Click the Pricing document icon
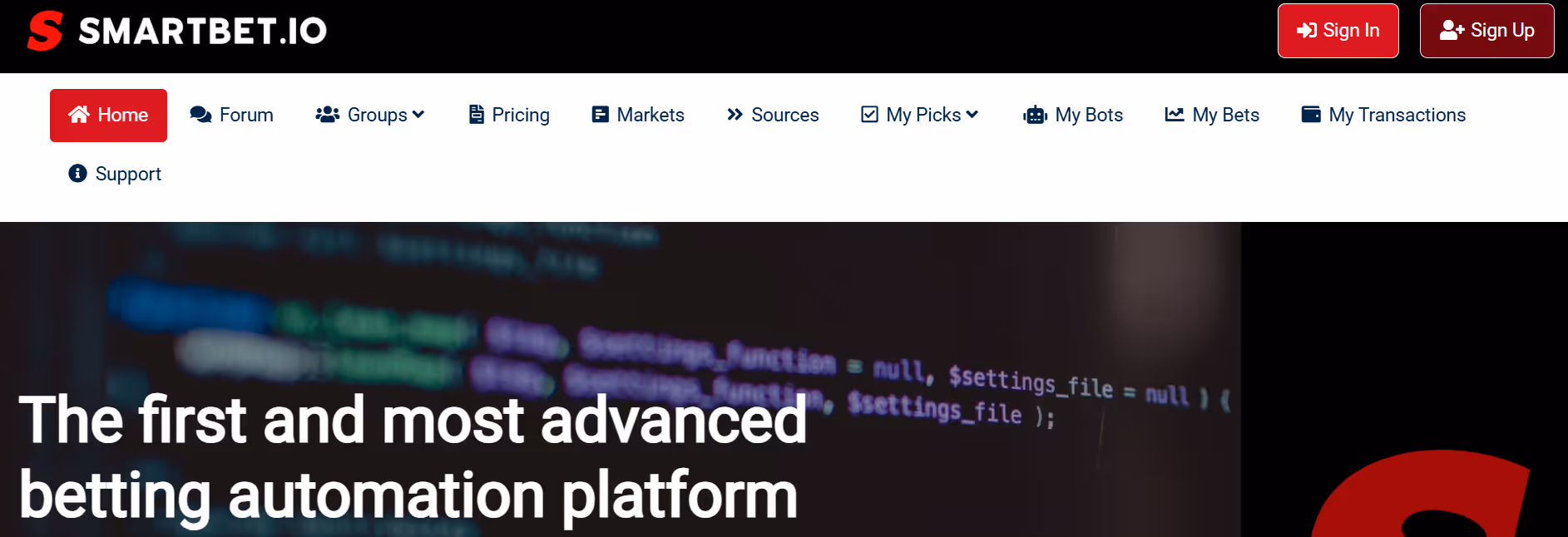Image resolution: width=1568 pixels, height=537 pixels. (x=477, y=115)
